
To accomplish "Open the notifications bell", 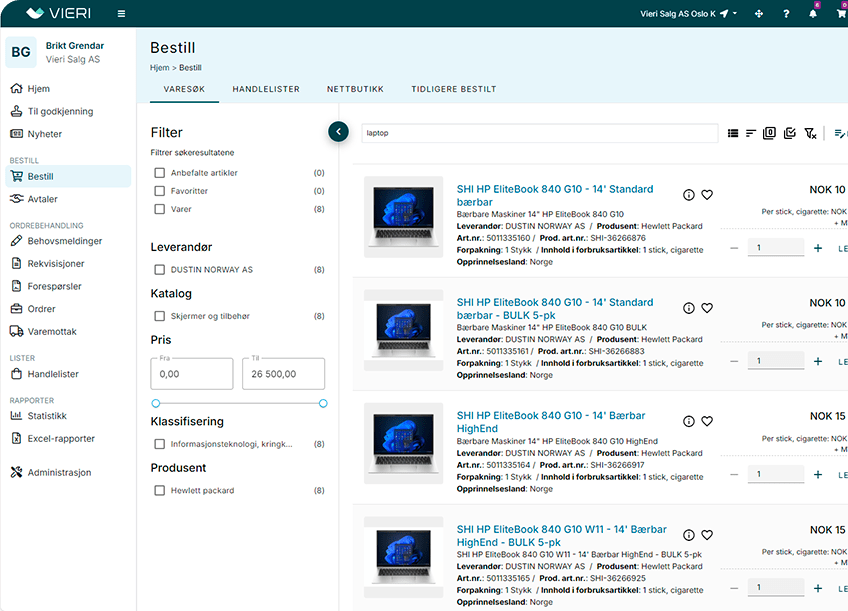I will (813, 14).
